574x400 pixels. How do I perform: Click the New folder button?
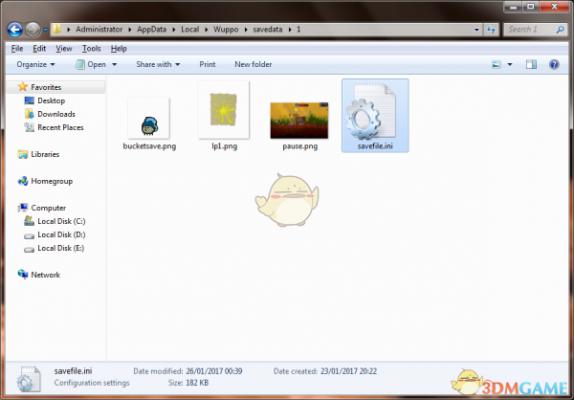[x=253, y=64]
